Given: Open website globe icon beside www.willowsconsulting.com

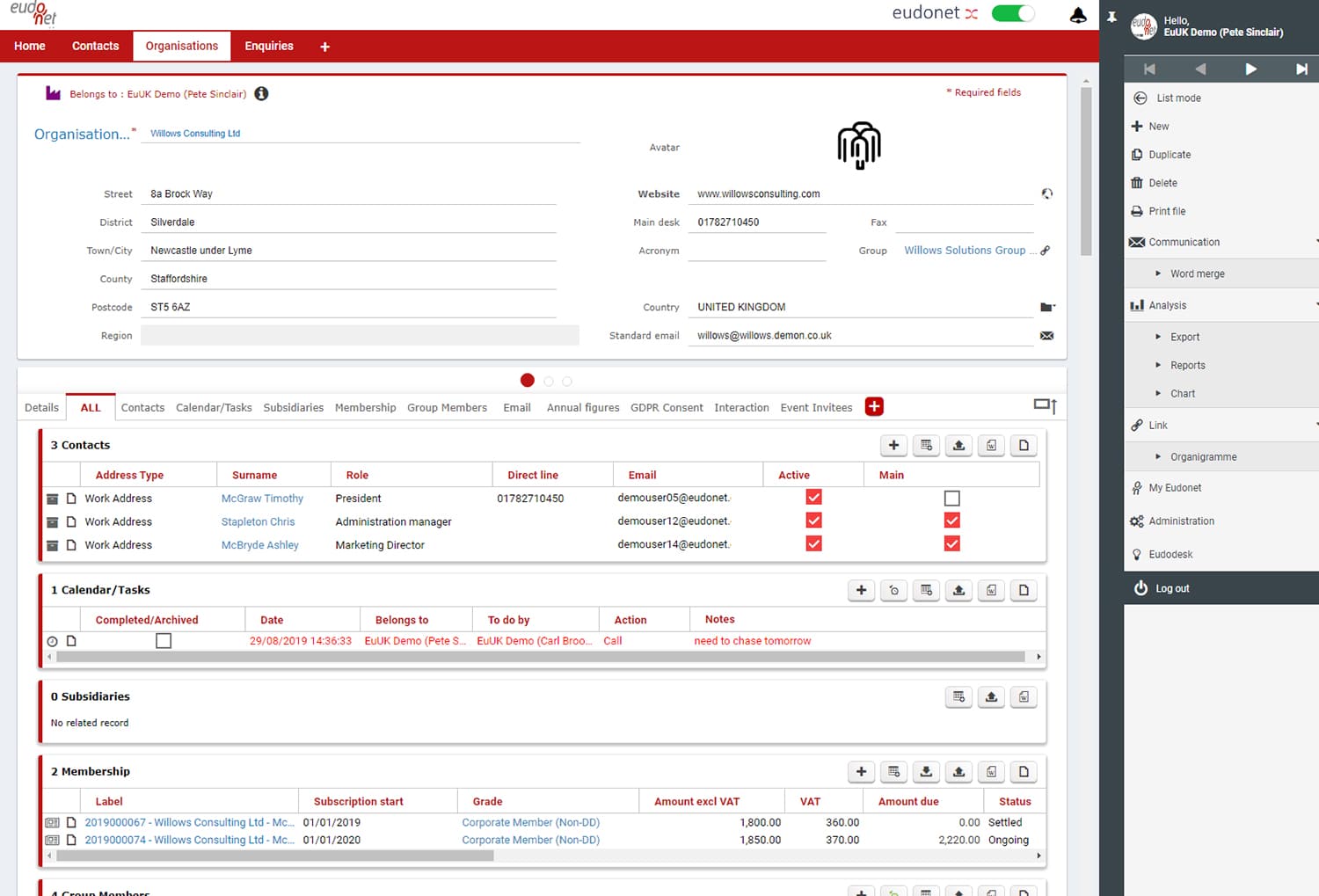Looking at the screenshot, I should pos(1046,193).
